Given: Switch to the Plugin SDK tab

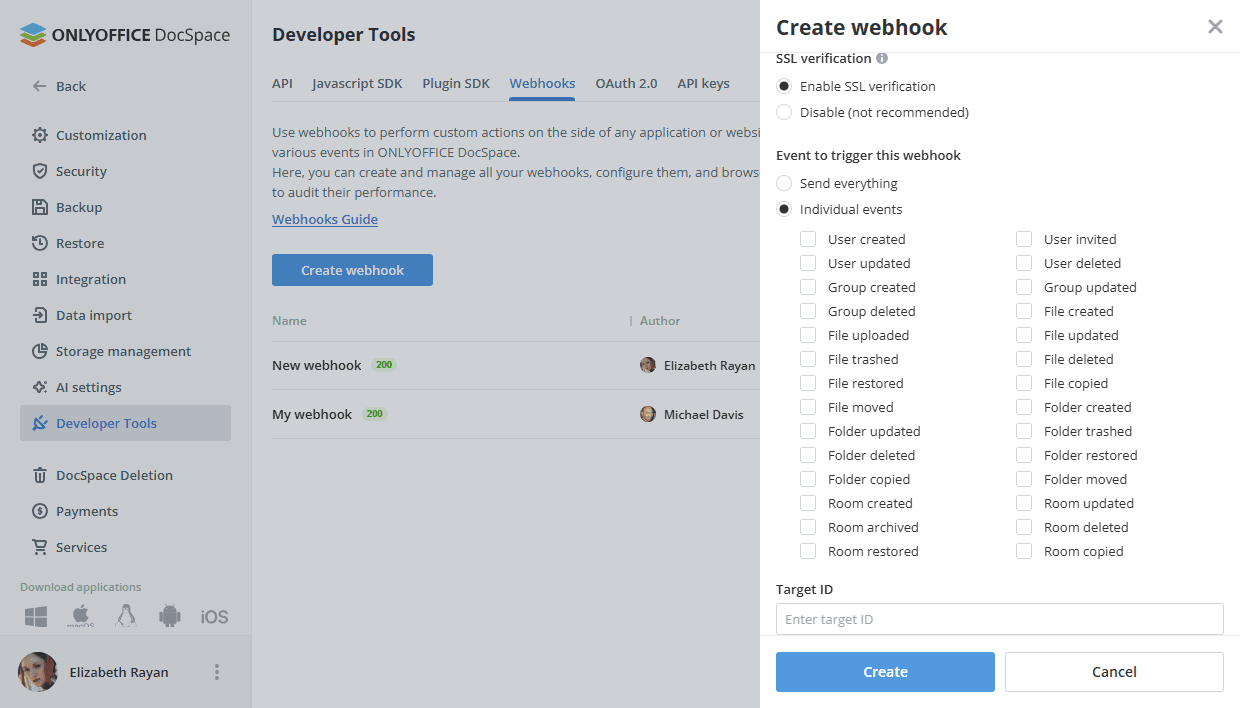Looking at the screenshot, I should coord(456,84).
